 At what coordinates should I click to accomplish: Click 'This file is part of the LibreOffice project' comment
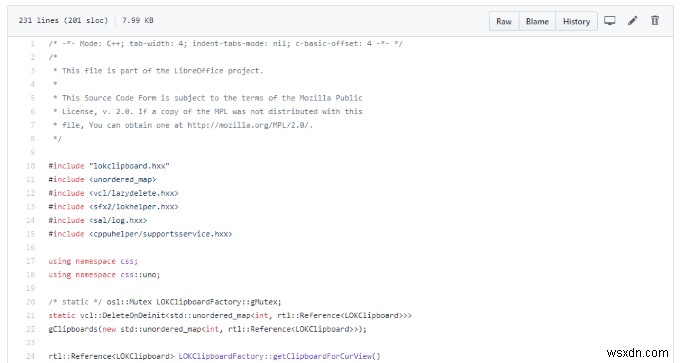(x=158, y=71)
